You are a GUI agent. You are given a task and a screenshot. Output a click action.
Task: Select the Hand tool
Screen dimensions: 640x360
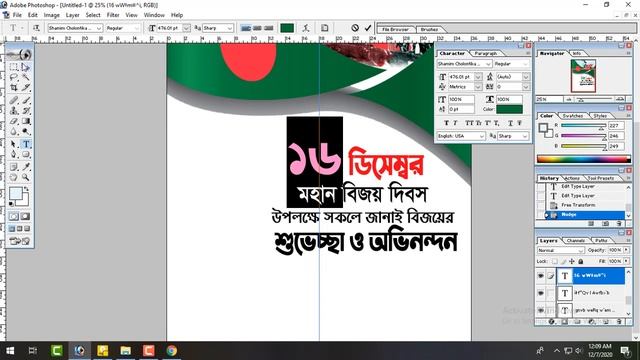click(13, 178)
